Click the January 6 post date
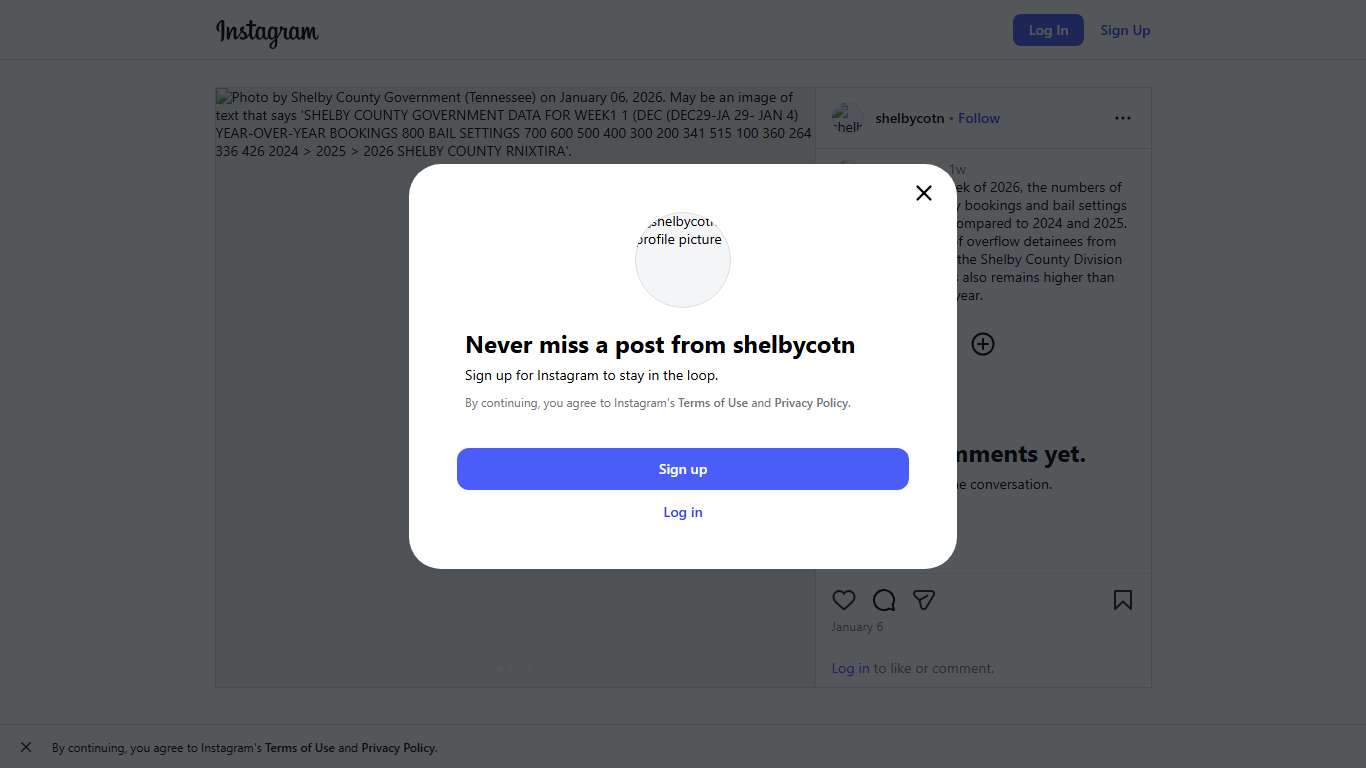The image size is (1366, 768). (x=857, y=627)
